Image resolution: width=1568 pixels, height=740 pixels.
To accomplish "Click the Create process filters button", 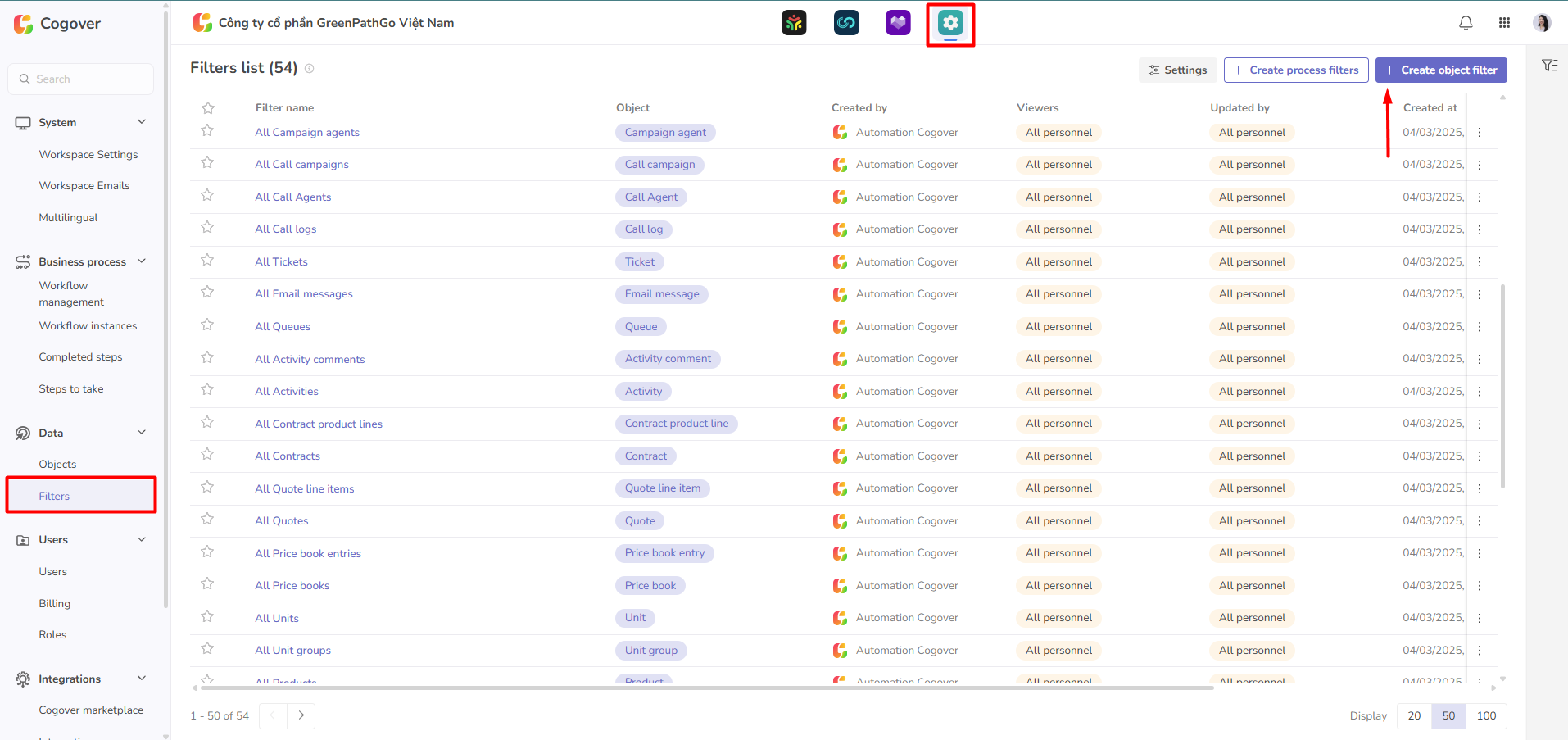I will point(1296,70).
